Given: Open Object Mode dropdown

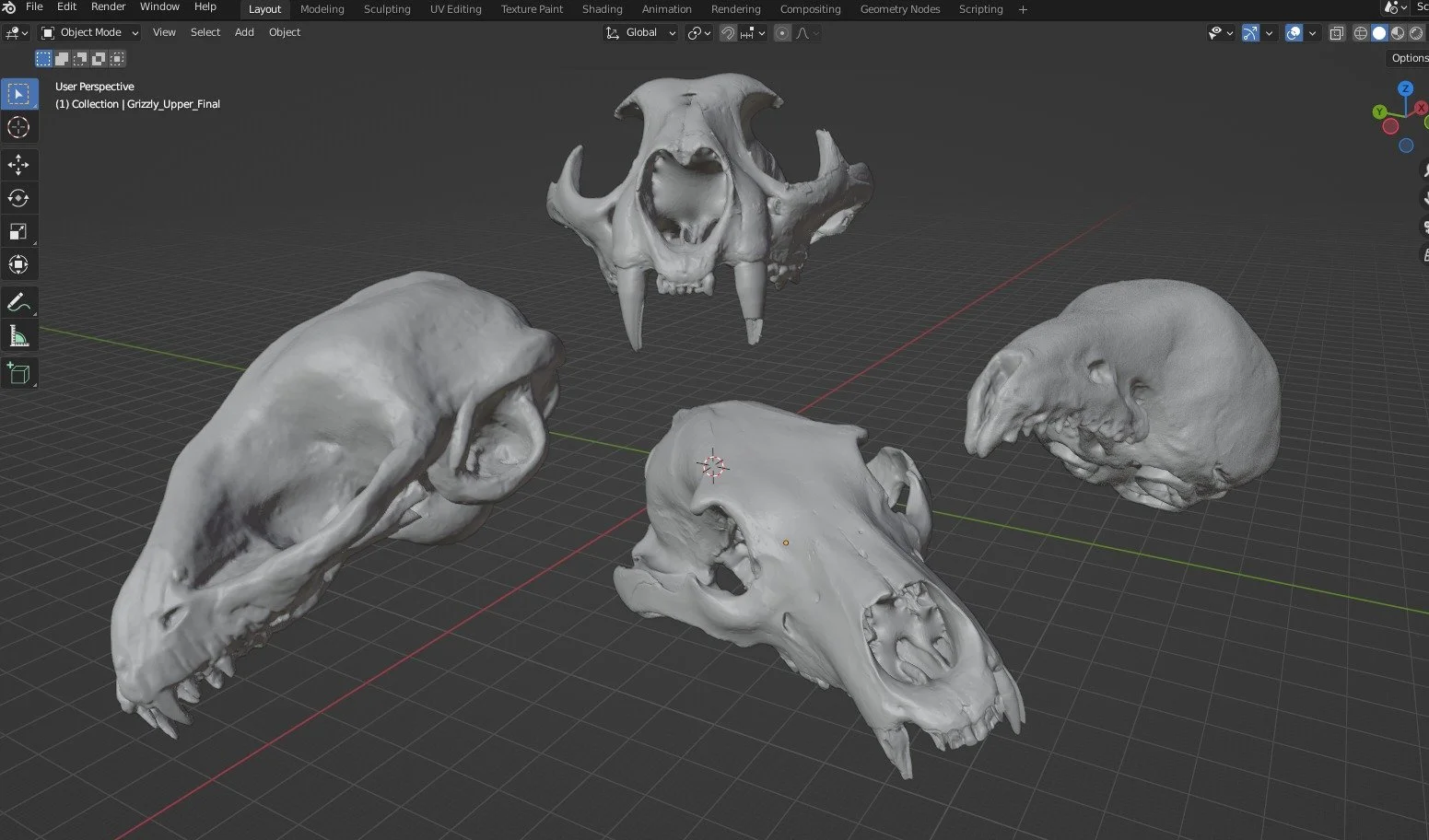Looking at the screenshot, I should (x=89, y=33).
